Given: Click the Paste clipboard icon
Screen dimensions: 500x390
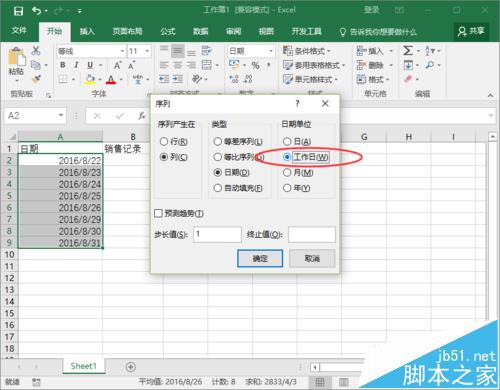Looking at the screenshot, I should (x=17, y=57).
